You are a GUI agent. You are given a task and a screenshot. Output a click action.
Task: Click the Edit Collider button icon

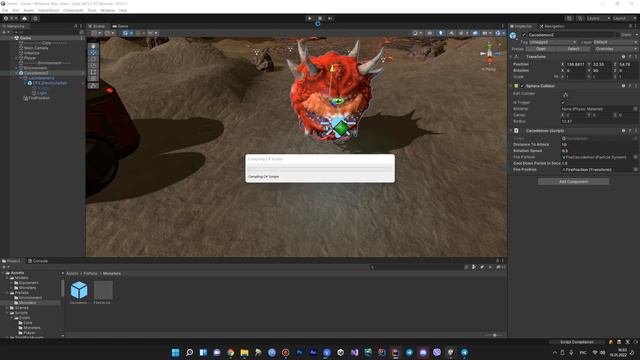pyautogui.click(x=566, y=94)
